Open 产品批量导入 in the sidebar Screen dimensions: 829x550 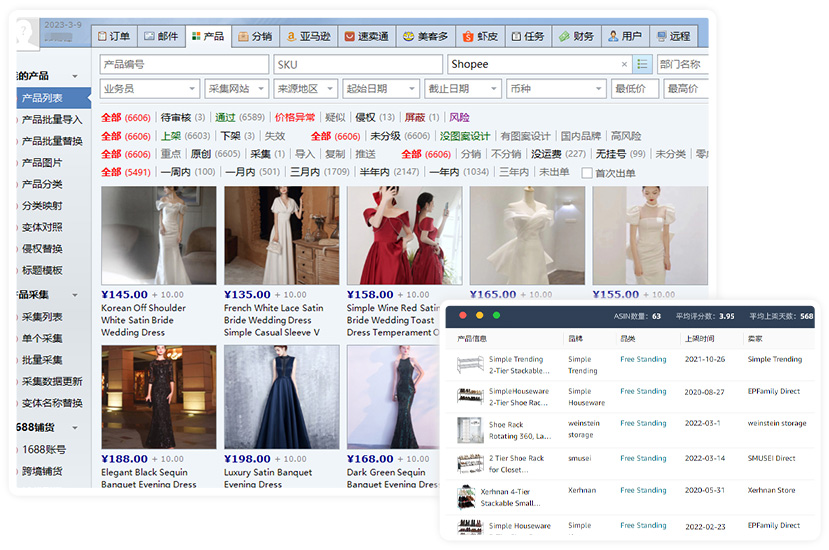(x=52, y=120)
